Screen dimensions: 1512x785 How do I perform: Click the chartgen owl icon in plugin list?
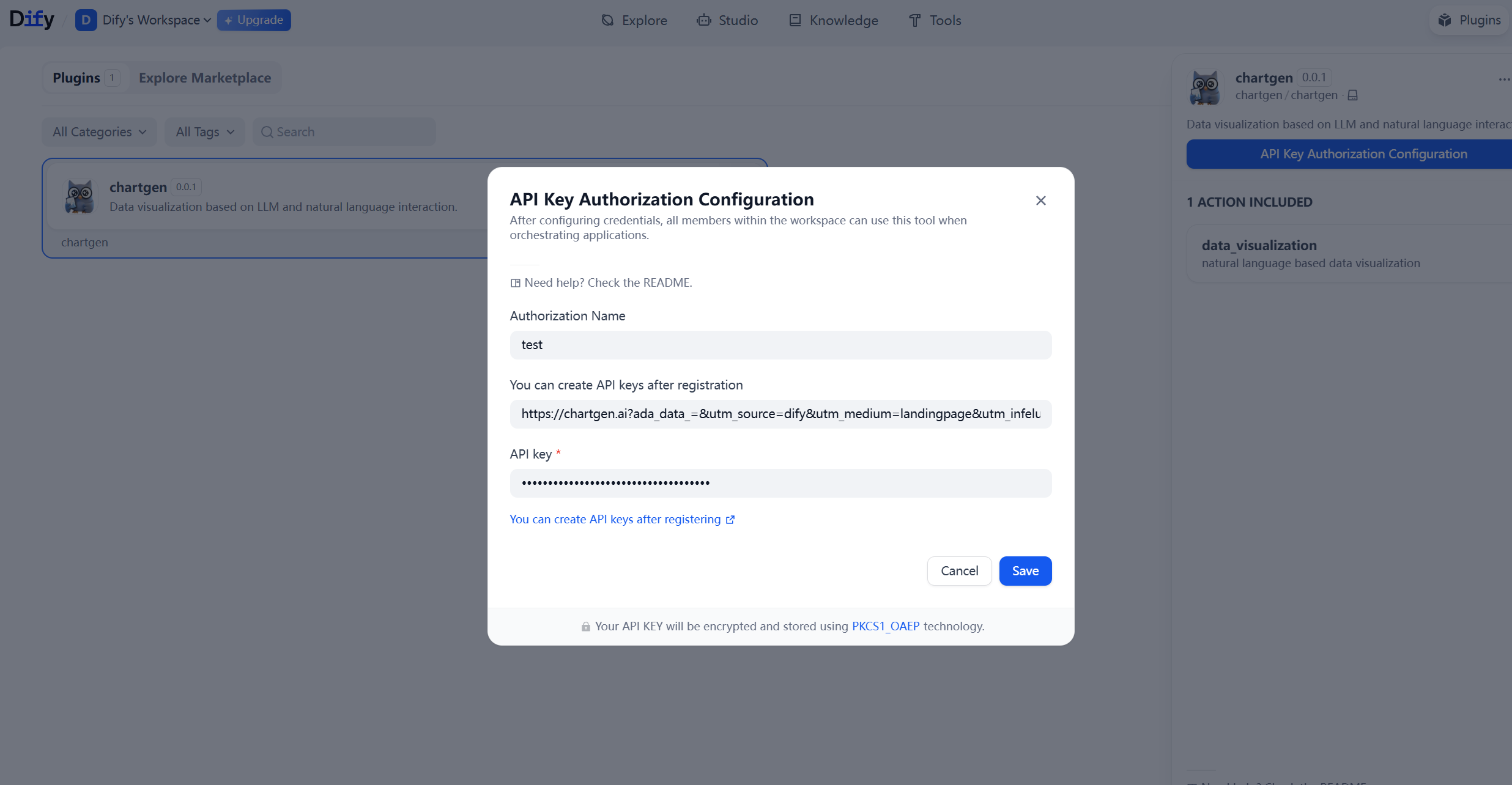(80, 196)
